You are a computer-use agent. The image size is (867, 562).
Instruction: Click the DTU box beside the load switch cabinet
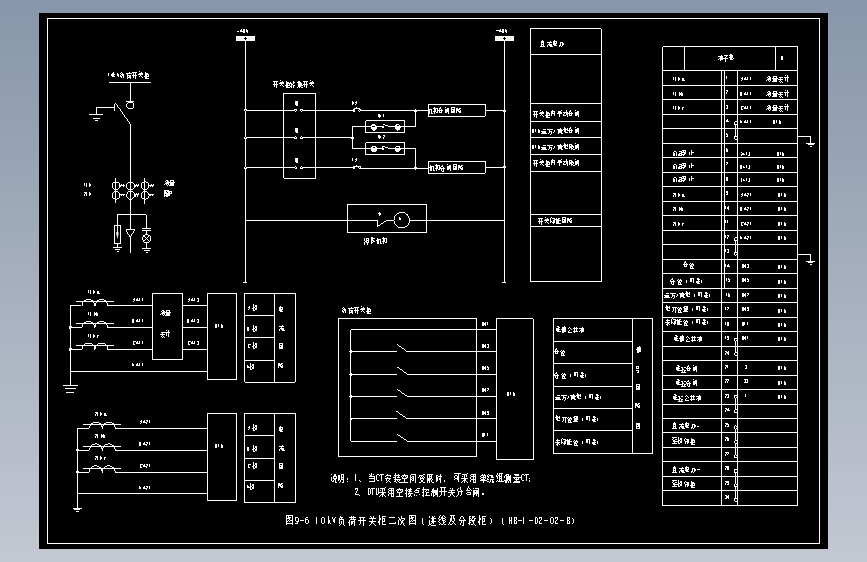point(515,389)
